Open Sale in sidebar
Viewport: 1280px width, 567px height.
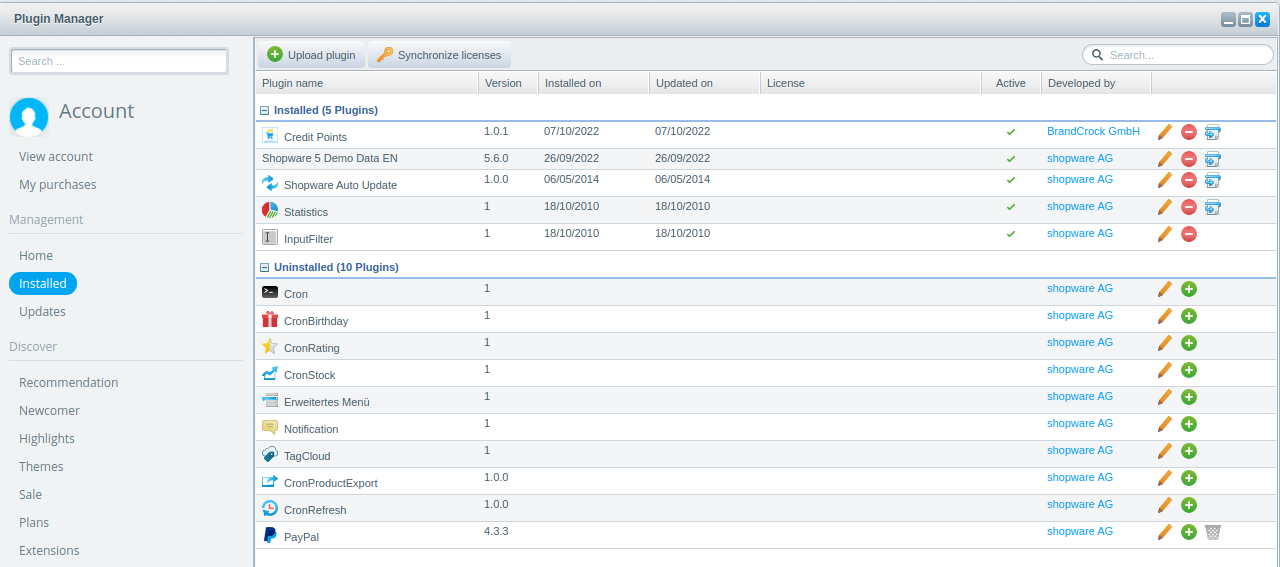pos(31,494)
